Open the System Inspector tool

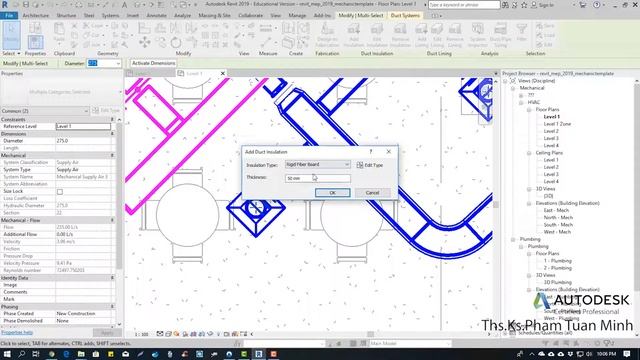click(x=478, y=35)
